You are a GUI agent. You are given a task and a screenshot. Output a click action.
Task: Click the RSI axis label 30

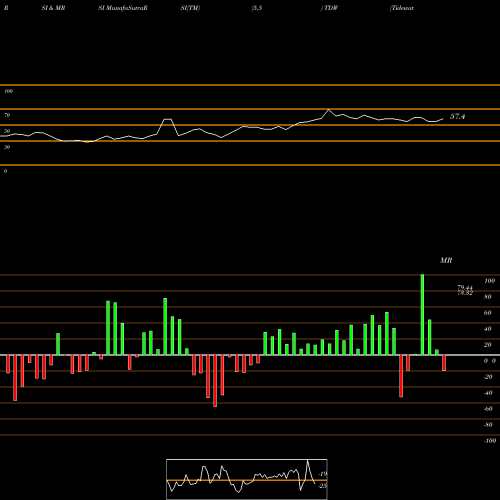[7, 147]
